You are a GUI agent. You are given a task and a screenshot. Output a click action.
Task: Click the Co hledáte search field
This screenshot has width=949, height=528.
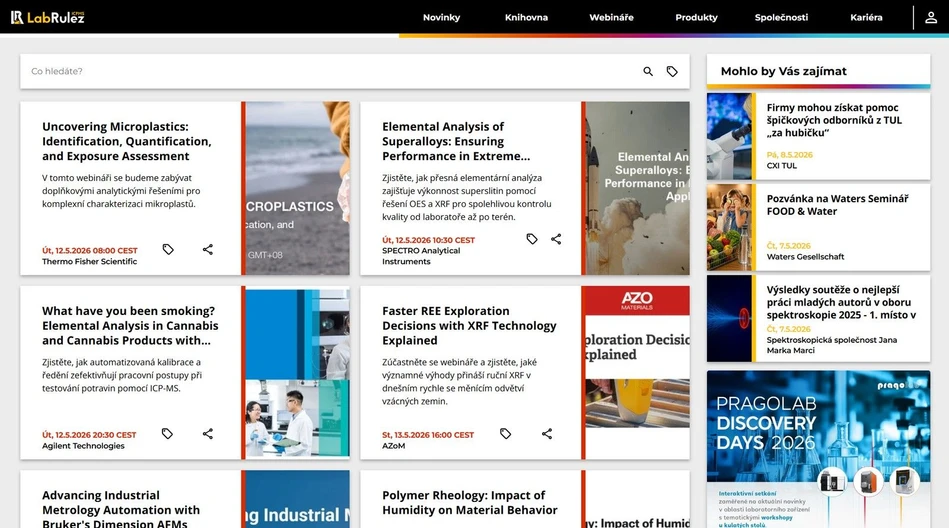pos(330,71)
